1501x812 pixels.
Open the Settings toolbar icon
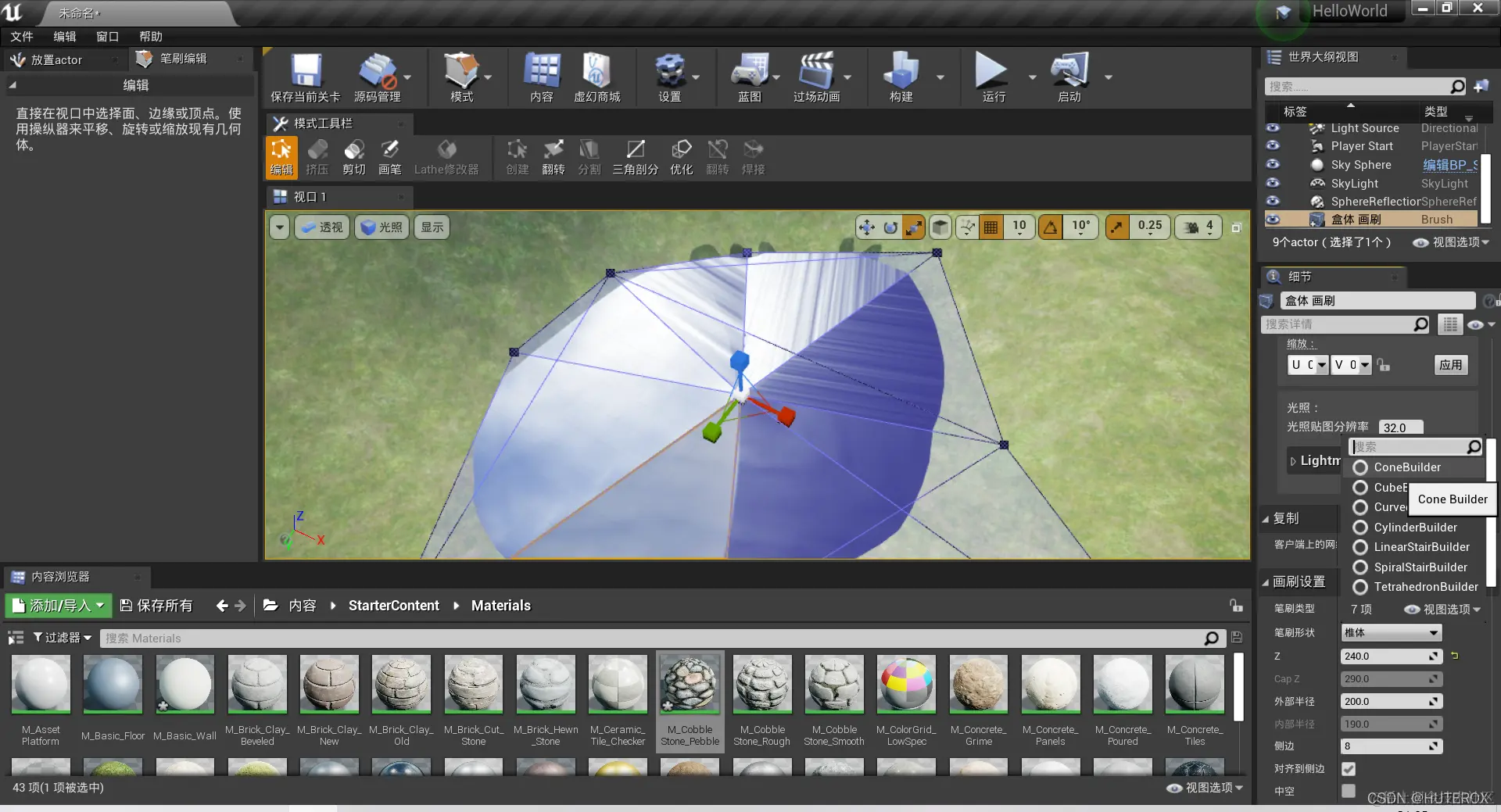click(670, 77)
